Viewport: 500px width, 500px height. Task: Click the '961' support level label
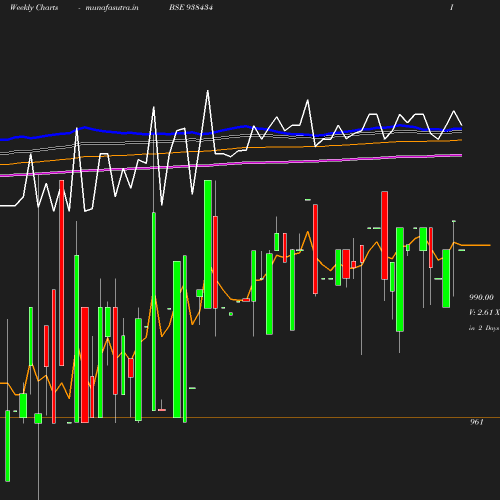click(477, 422)
